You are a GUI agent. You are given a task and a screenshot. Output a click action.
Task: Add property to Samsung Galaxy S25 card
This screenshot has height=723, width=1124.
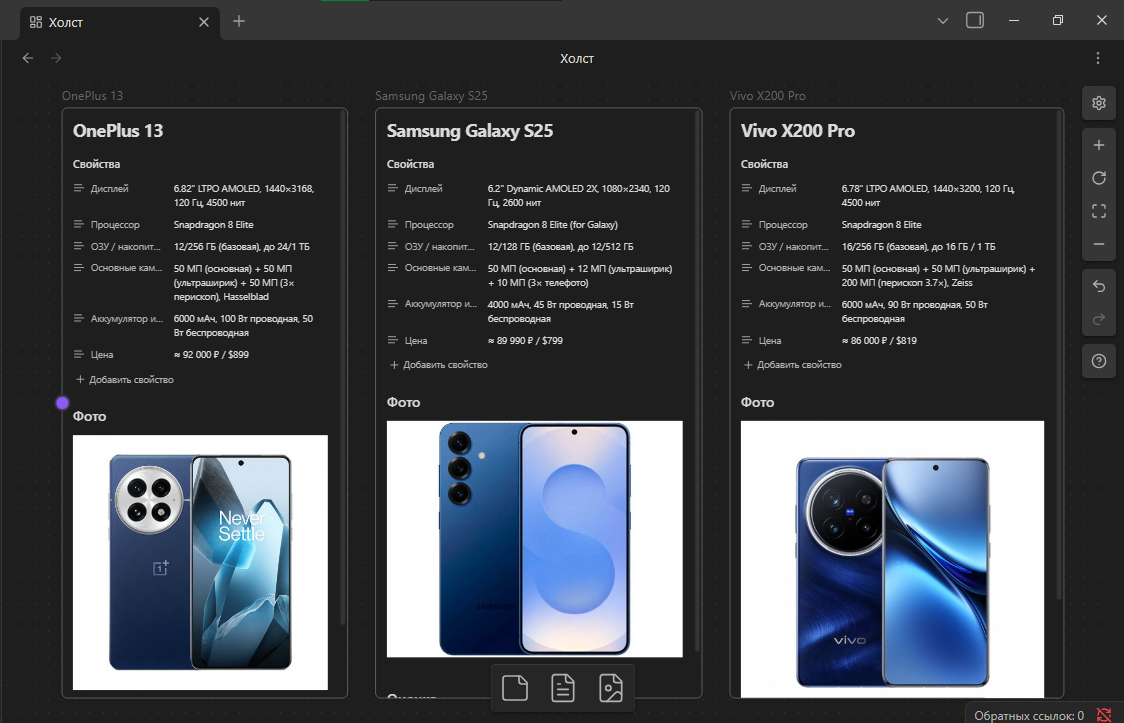[x=439, y=365]
